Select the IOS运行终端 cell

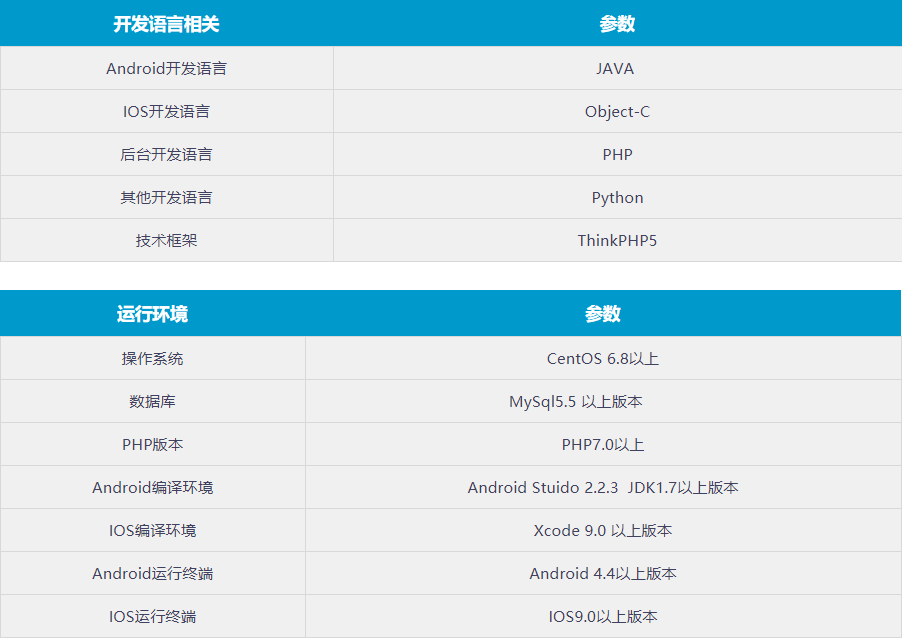tap(152, 617)
